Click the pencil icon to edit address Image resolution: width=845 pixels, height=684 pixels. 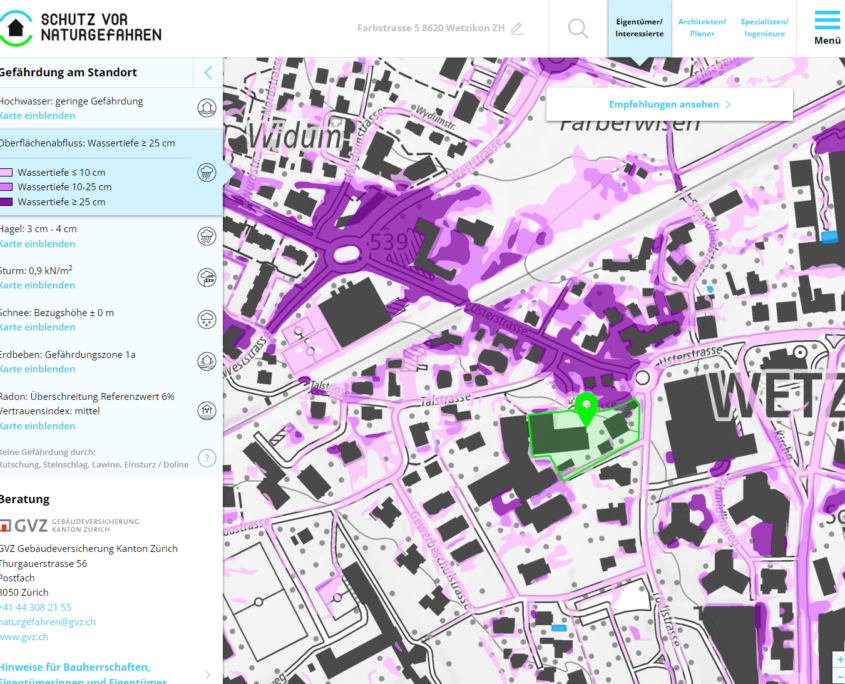(x=516, y=28)
